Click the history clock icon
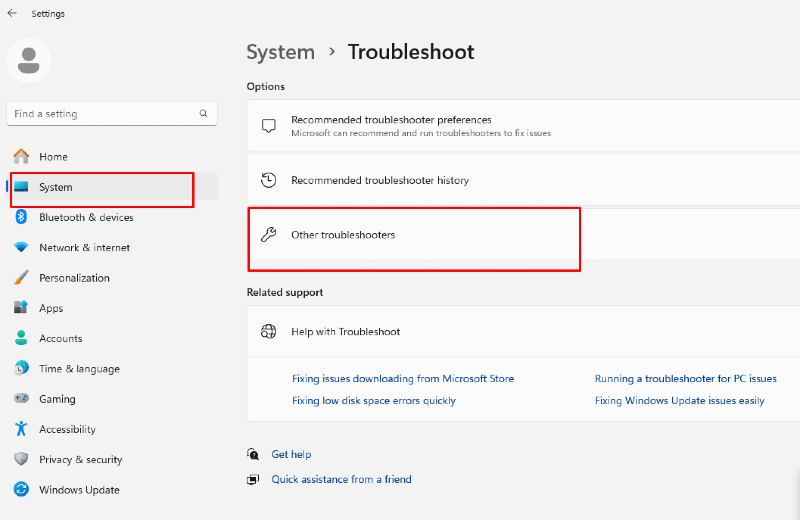 pos(268,180)
